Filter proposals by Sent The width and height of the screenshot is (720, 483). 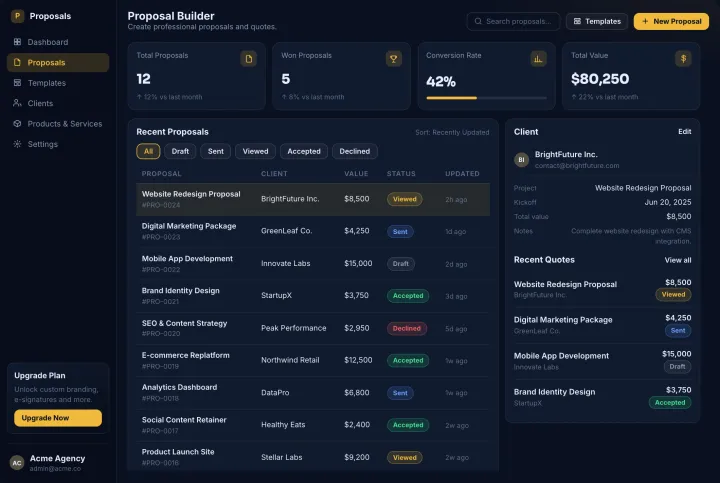point(215,151)
